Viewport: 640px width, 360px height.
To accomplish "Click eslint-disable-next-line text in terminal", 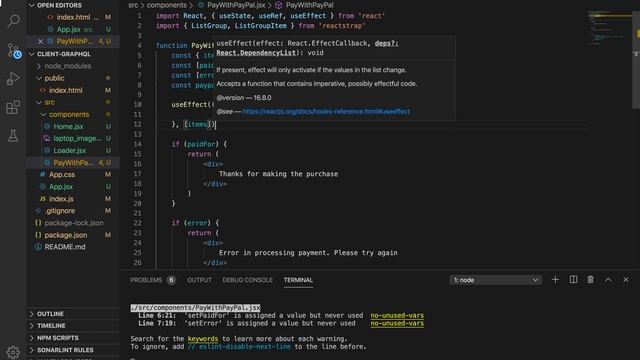I will point(239,347).
